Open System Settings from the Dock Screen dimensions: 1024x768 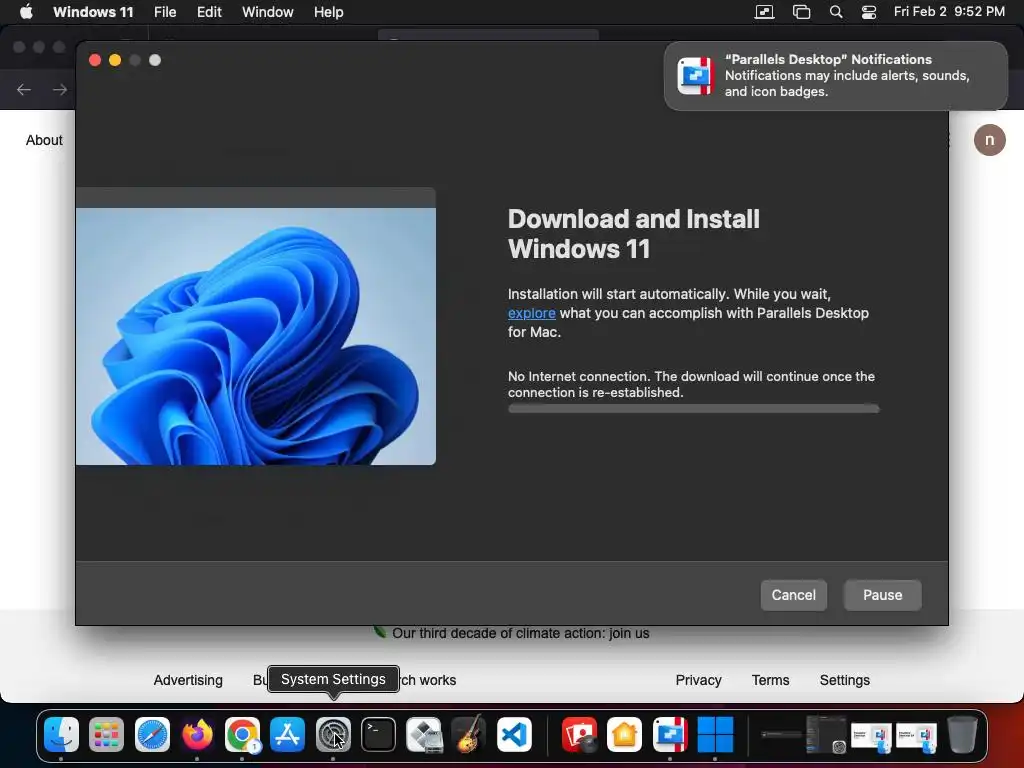pos(333,734)
